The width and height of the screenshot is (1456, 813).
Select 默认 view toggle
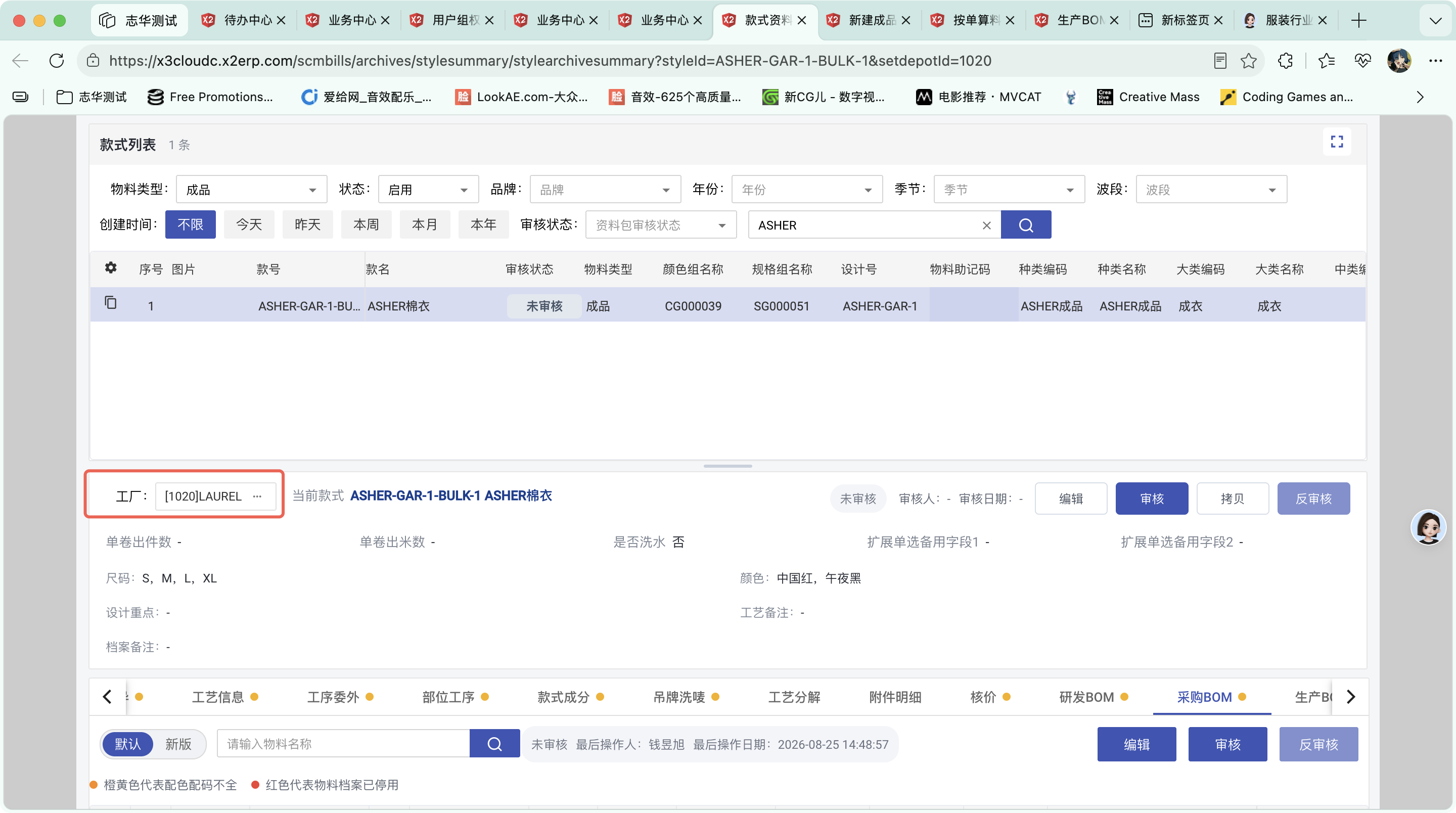[x=128, y=744]
